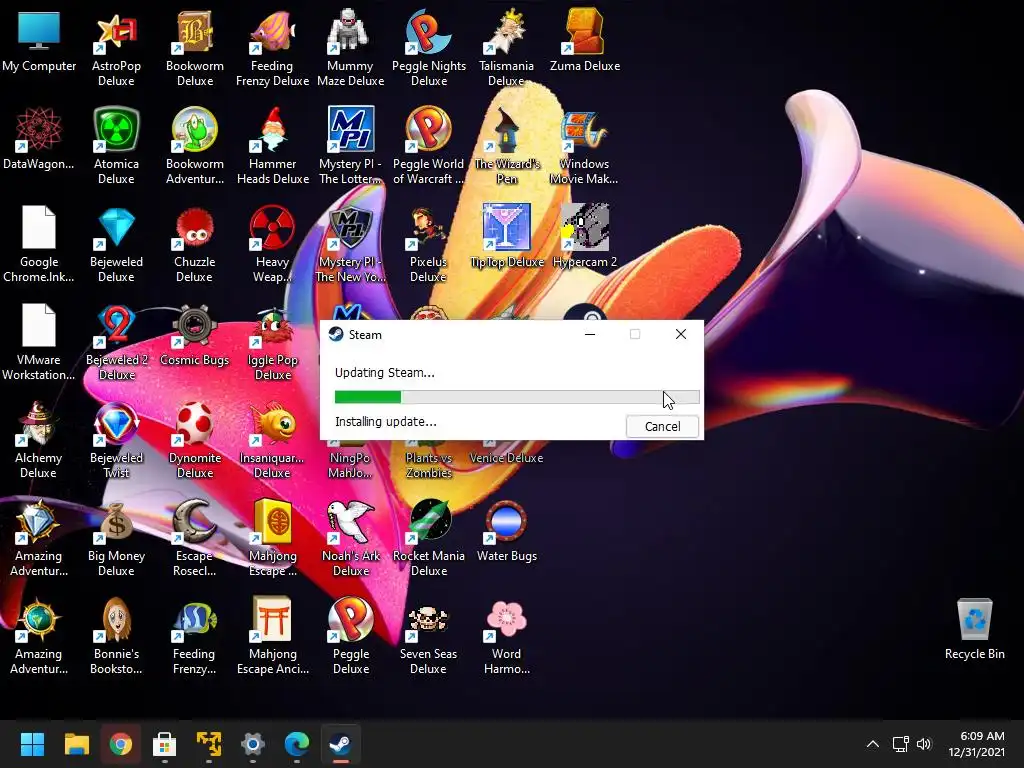
Task: Select Cosmic Bugs shortcut
Action: tap(195, 336)
